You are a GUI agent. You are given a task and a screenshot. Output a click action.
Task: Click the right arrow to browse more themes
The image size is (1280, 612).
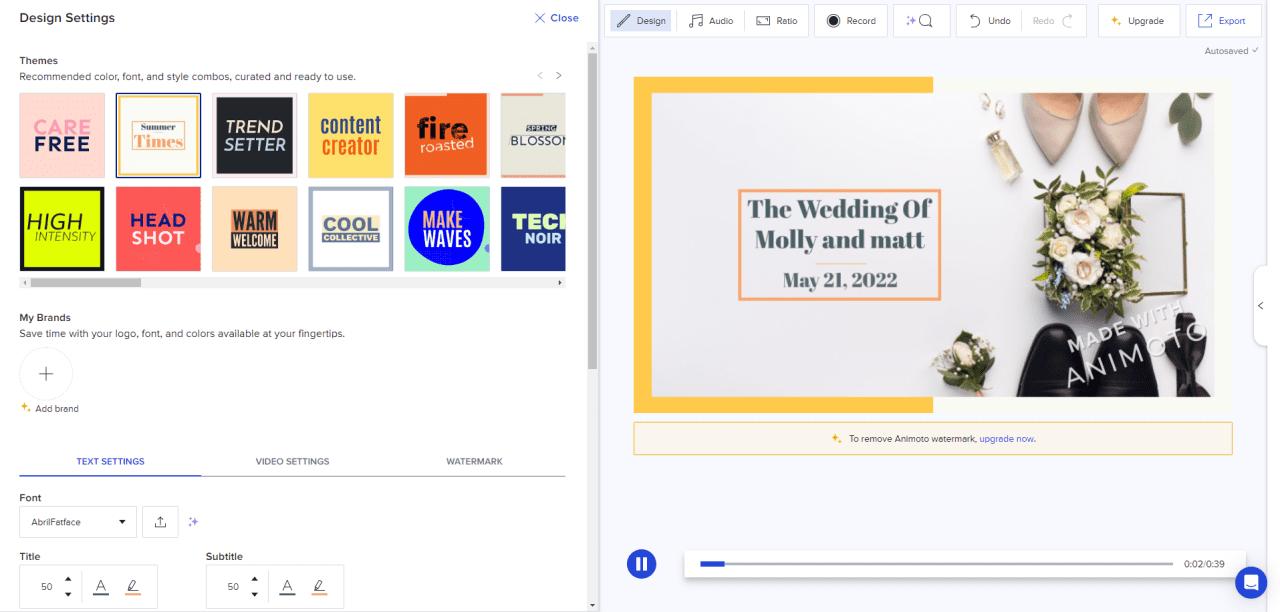(x=559, y=74)
